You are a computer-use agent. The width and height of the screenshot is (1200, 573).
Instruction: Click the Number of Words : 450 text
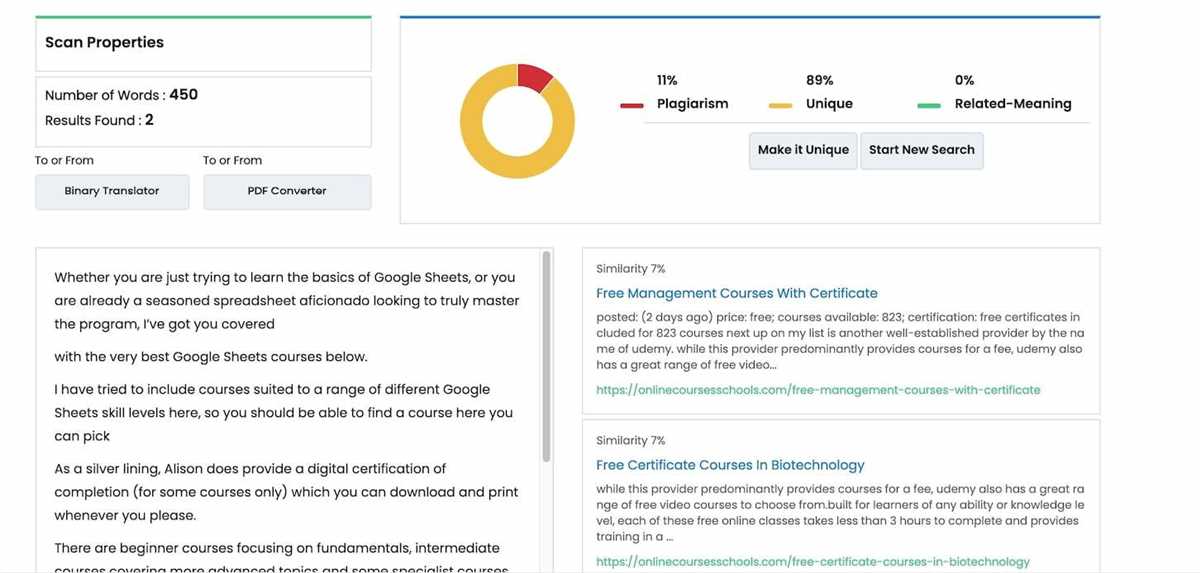pos(121,95)
